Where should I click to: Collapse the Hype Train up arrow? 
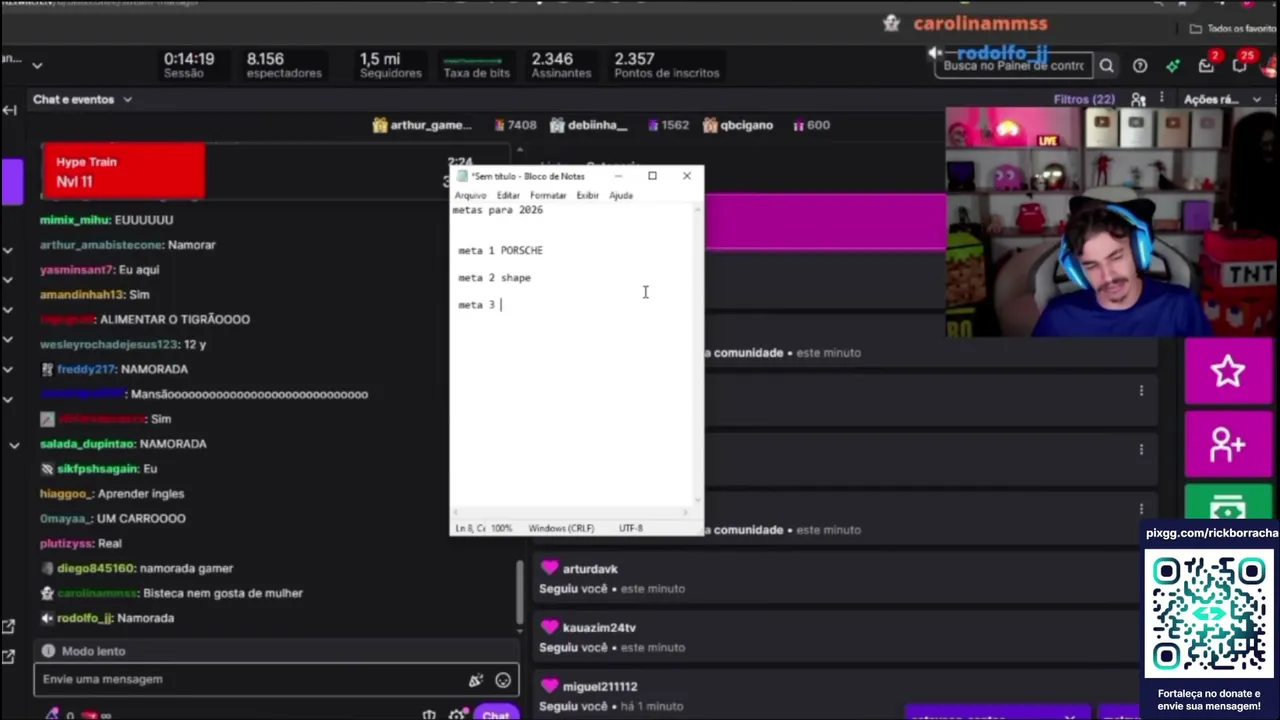pyautogui.click(x=519, y=151)
